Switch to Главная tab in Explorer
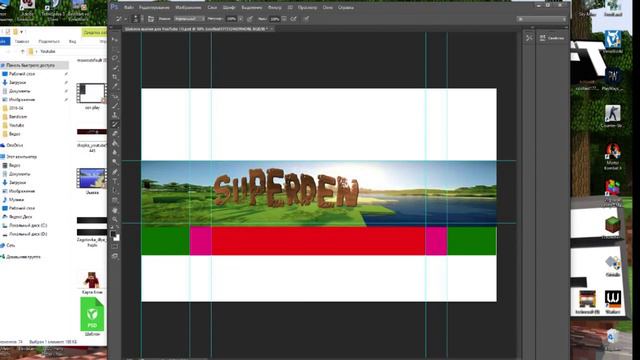This screenshot has height=360, width=640. pos(22,41)
